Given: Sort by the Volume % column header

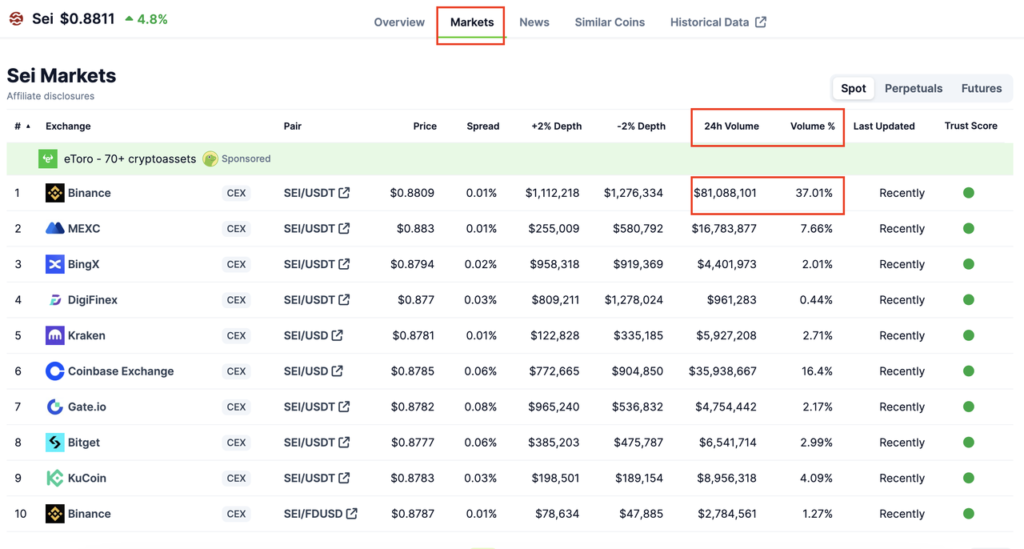Looking at the screenshot, I should click(x=812, y=126).
